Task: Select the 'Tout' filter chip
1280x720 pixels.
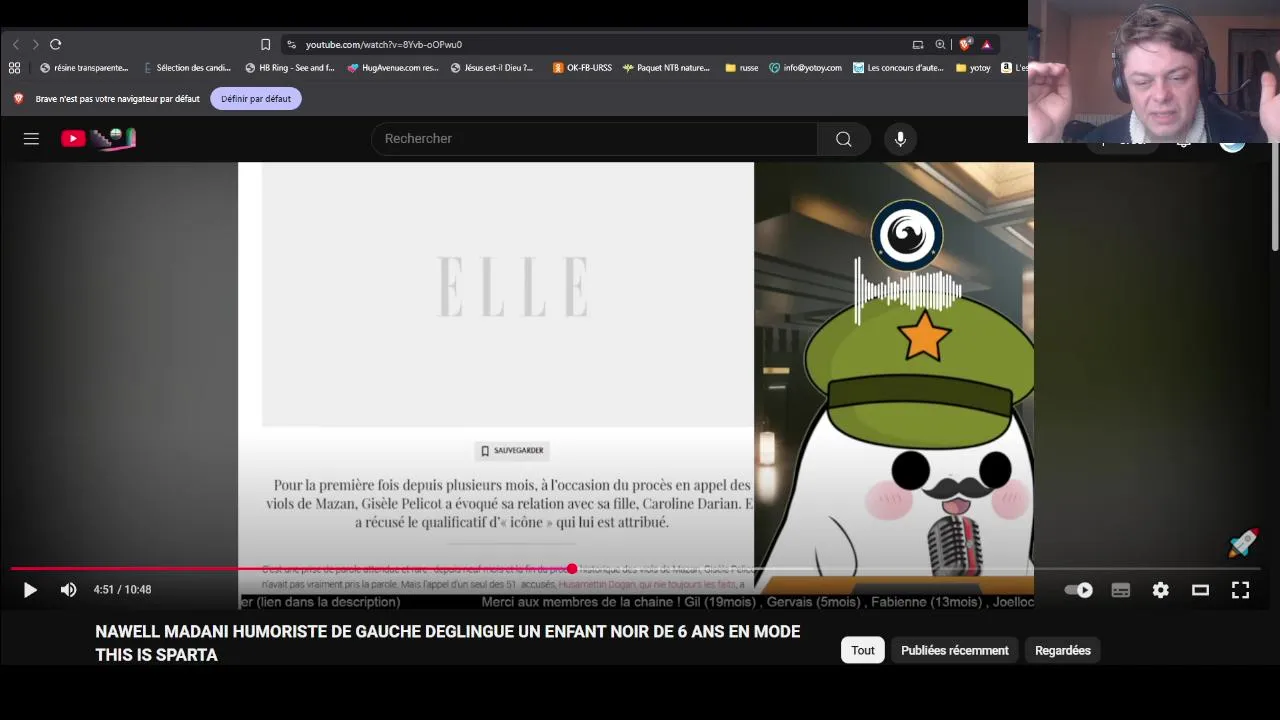Action: coord(863,650)
